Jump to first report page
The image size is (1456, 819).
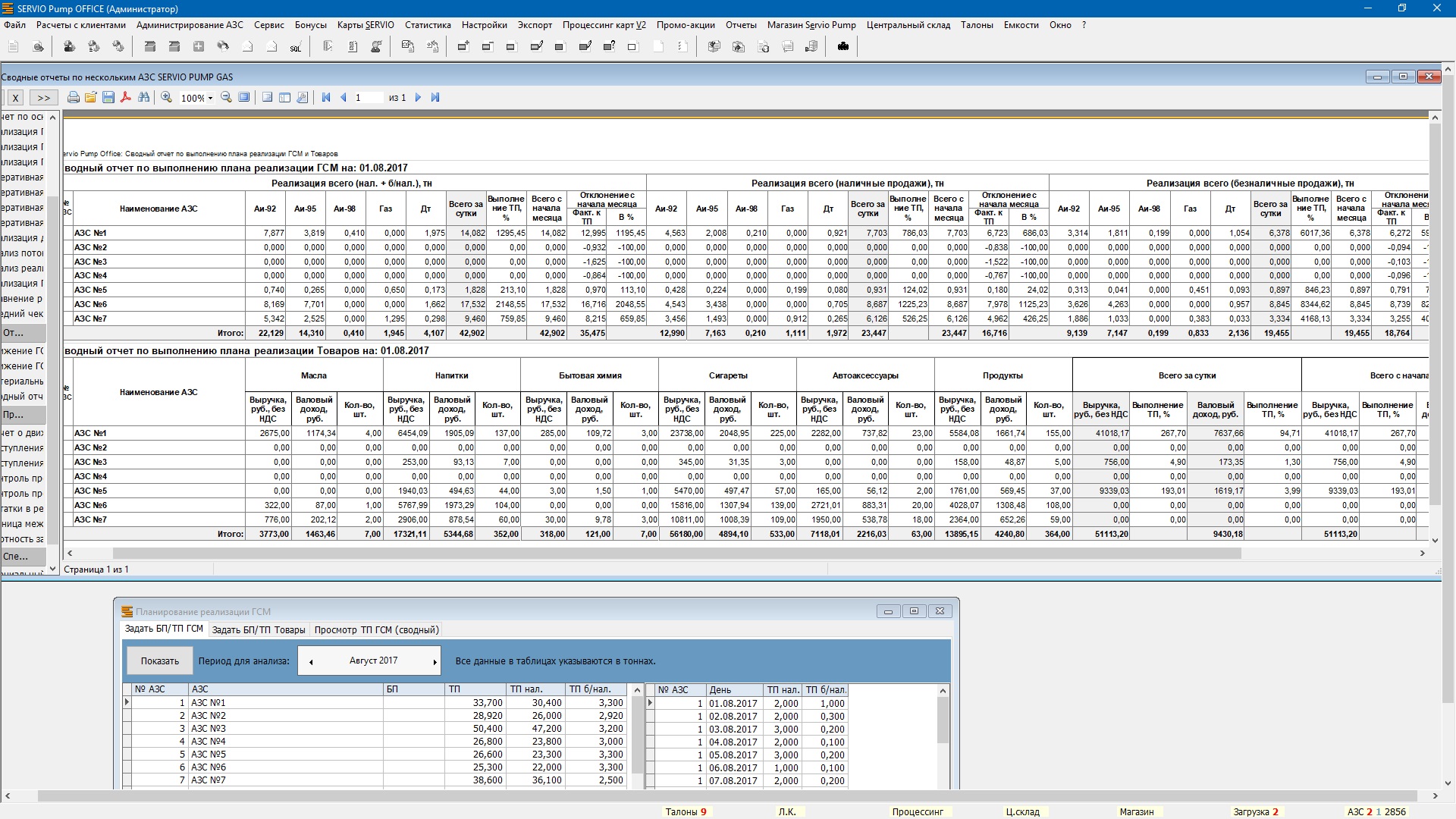point(326,98)
